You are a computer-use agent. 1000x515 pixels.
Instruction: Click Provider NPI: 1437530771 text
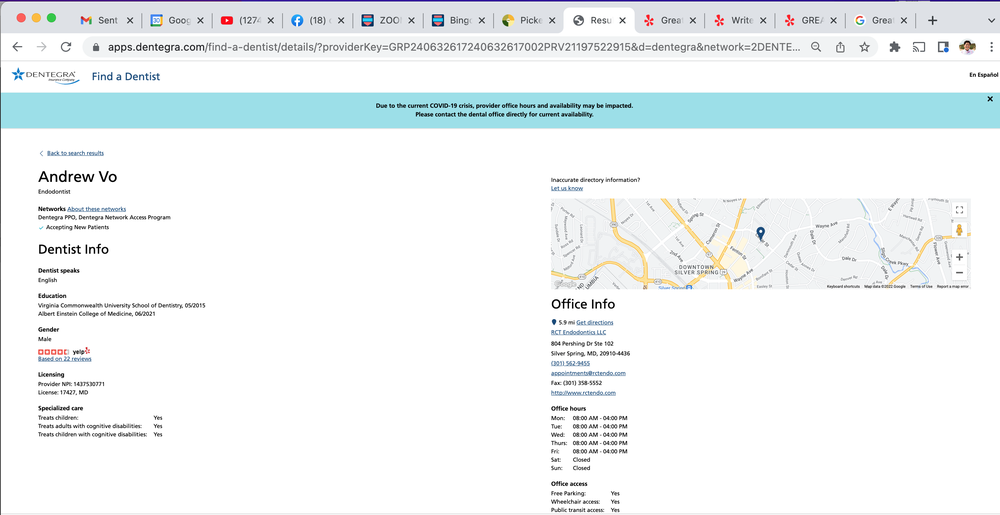click(x=71, y=384)
